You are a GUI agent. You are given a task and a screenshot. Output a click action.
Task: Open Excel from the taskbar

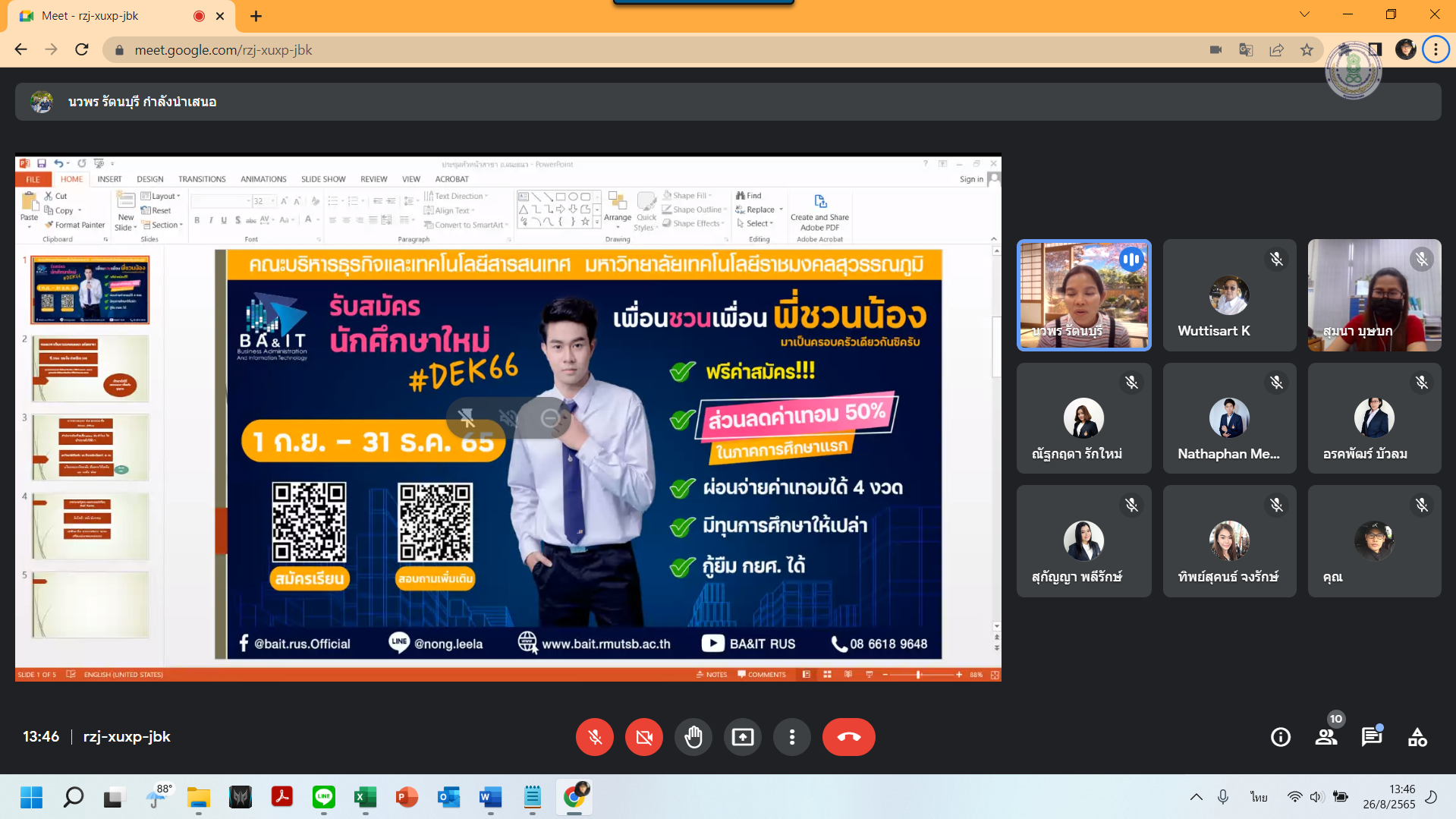(x=366, y=798)
